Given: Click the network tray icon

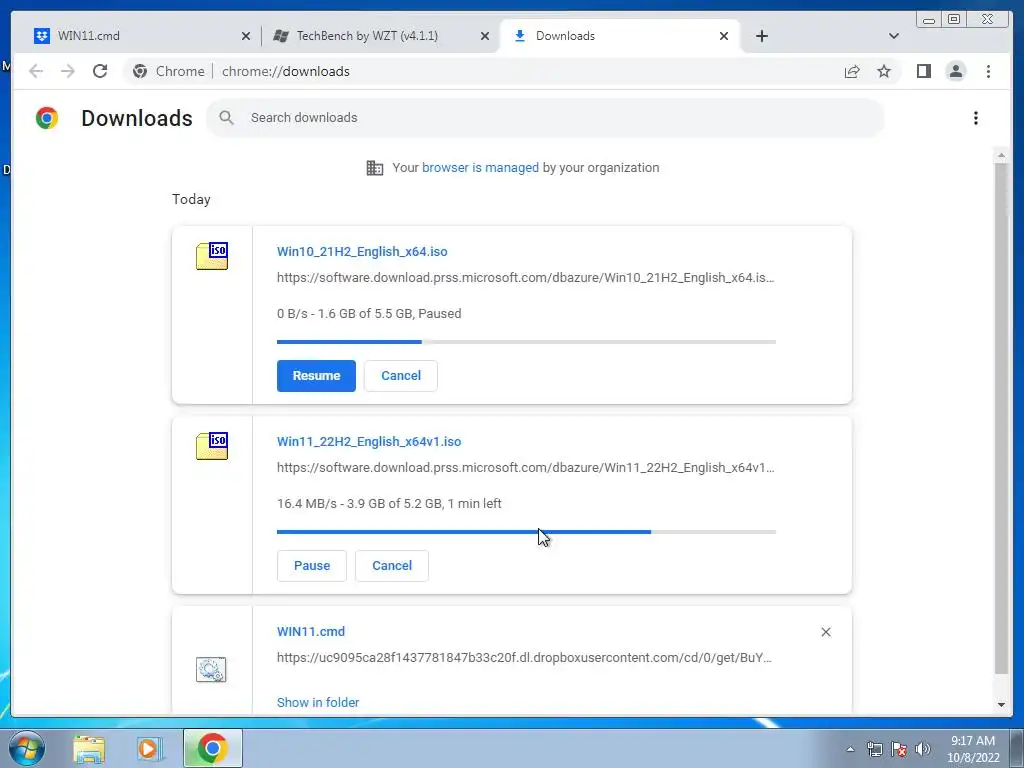Looking at the screenshot, I should 874,749.
